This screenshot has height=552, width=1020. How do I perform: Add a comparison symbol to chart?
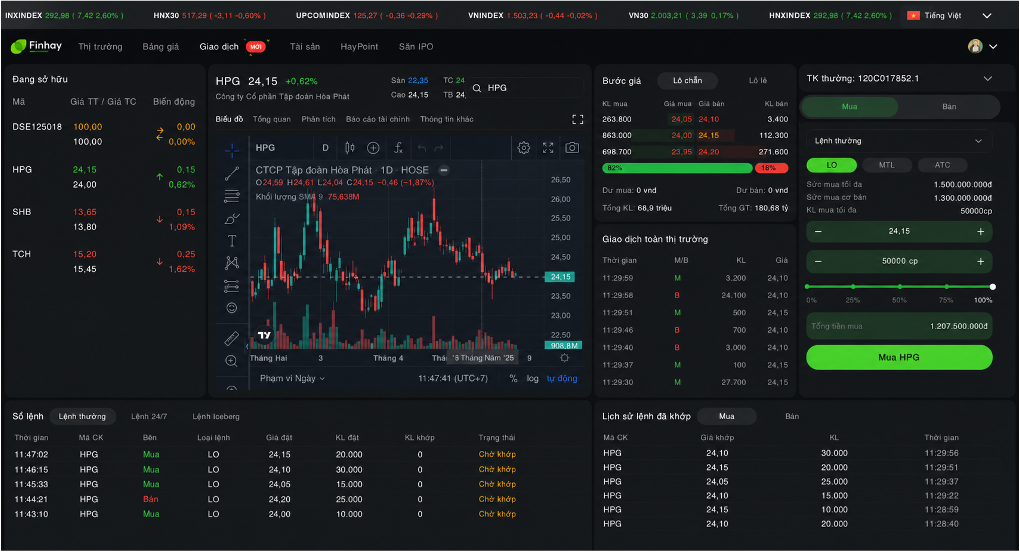[373, 148]
